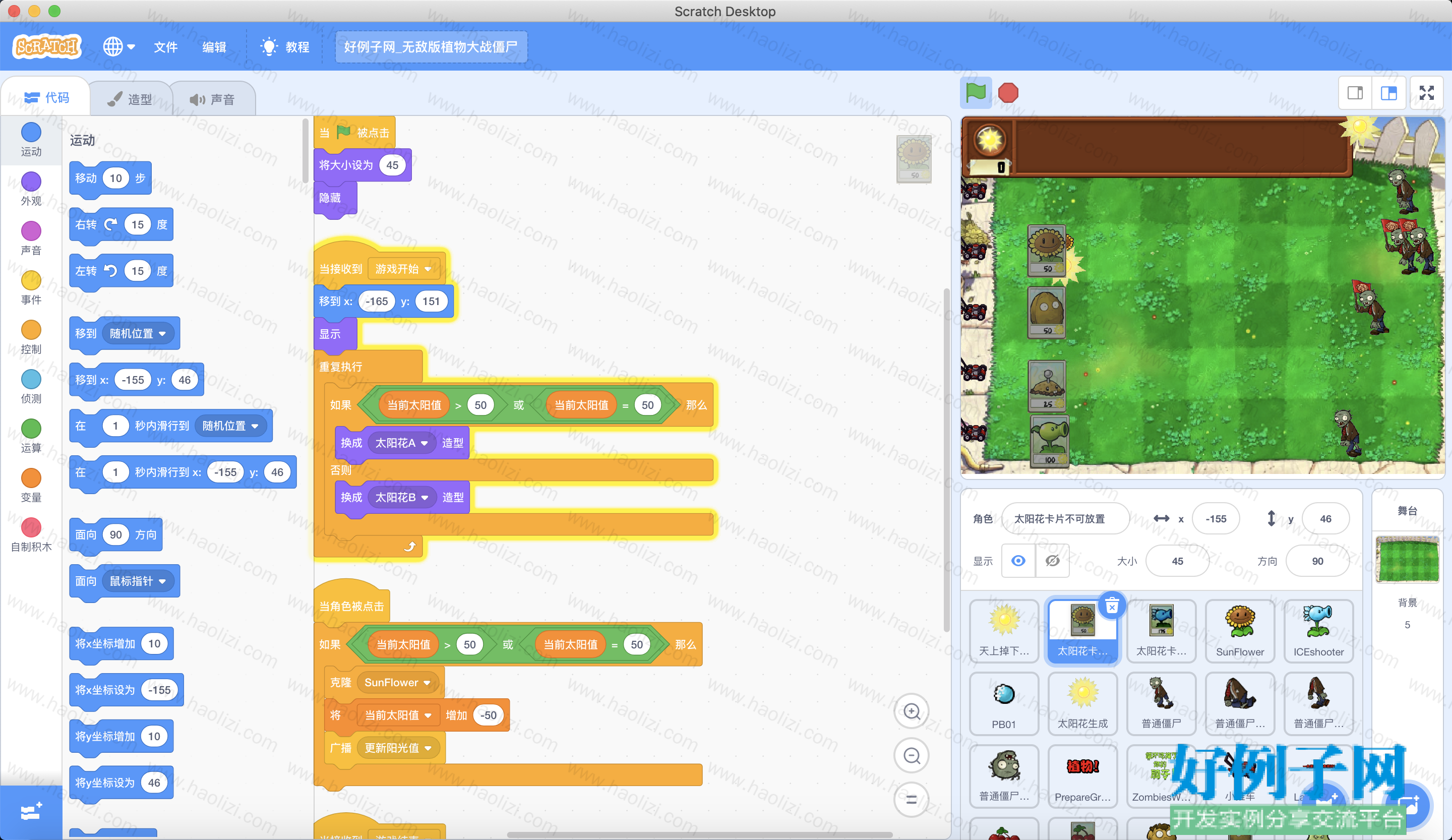Open the language globe menu
1452x840 pixels.
point(118,47)
